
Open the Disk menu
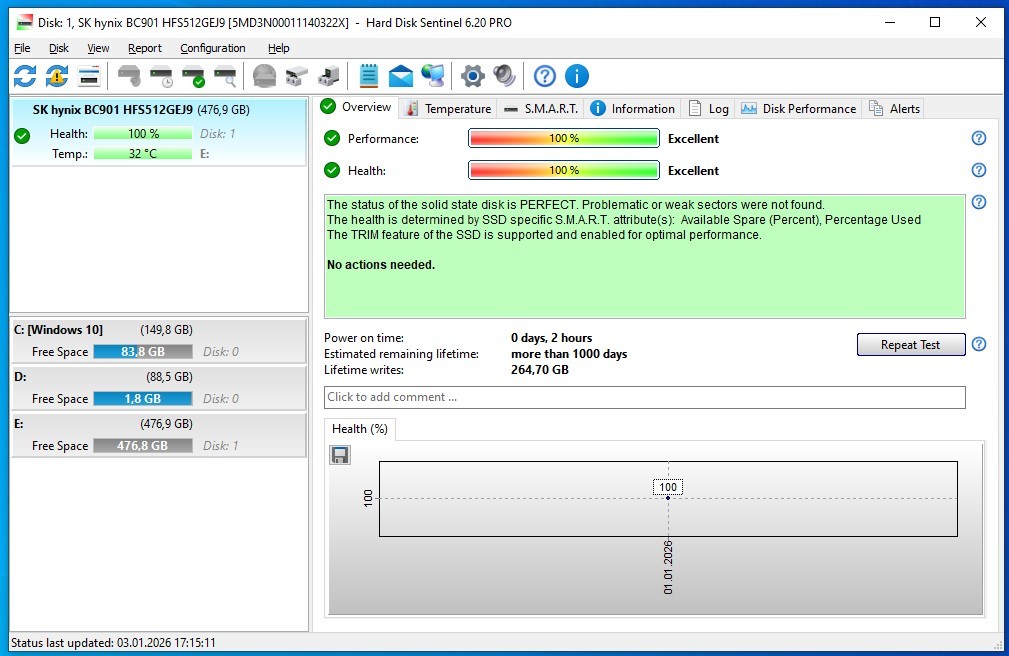click(59, 48)
